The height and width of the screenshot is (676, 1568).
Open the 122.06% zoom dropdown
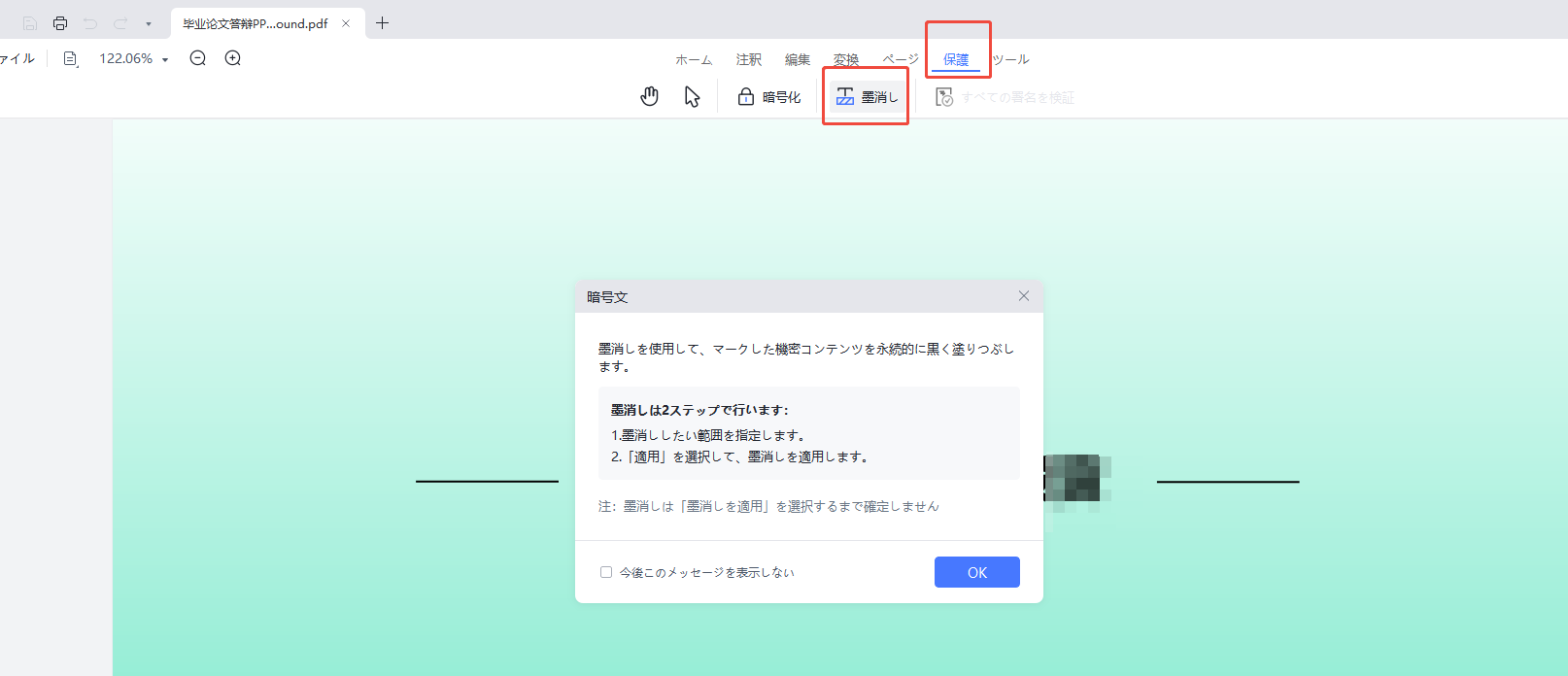[134, 58]
